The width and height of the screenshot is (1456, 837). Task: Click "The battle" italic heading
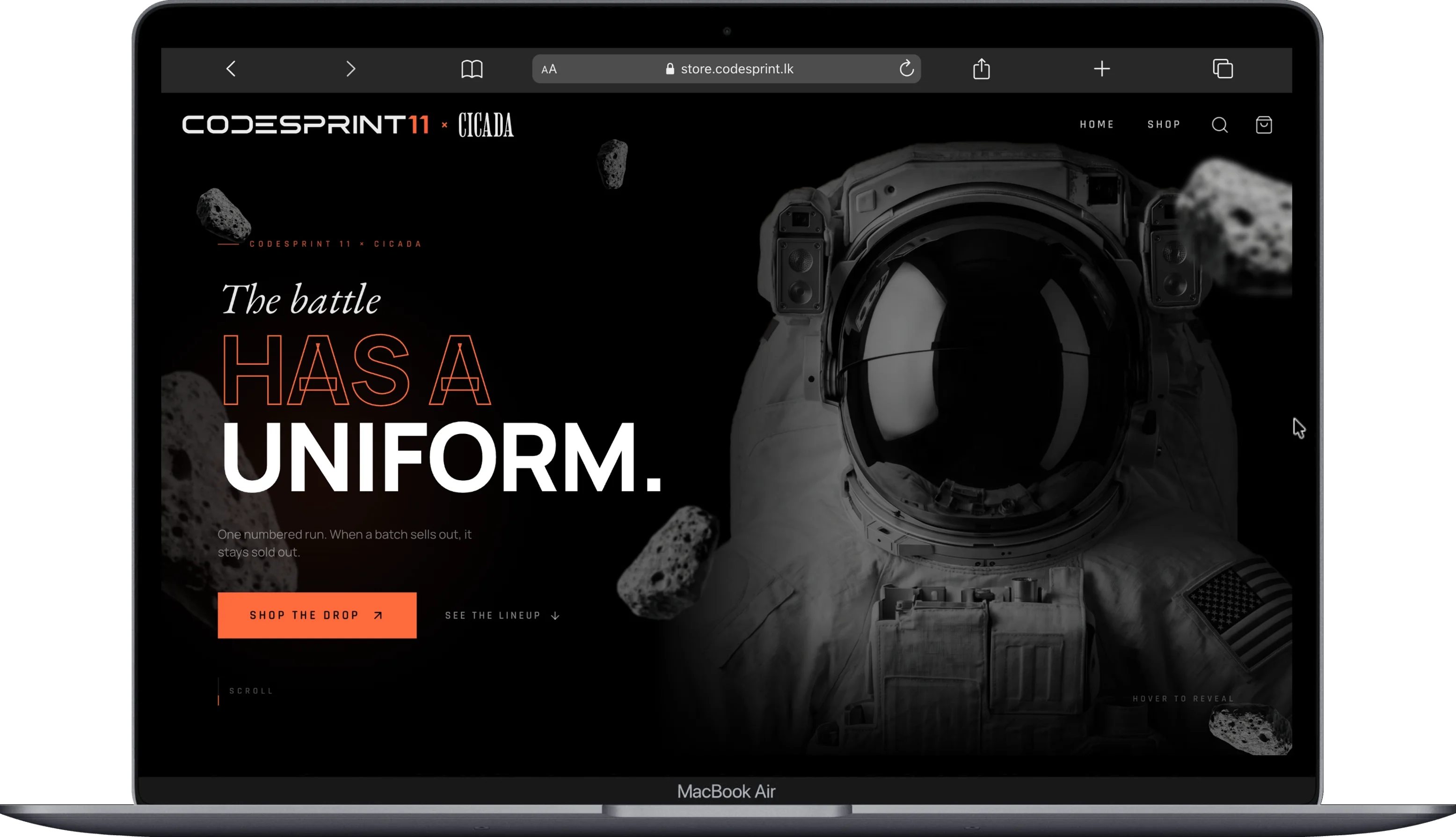[301, 300]
